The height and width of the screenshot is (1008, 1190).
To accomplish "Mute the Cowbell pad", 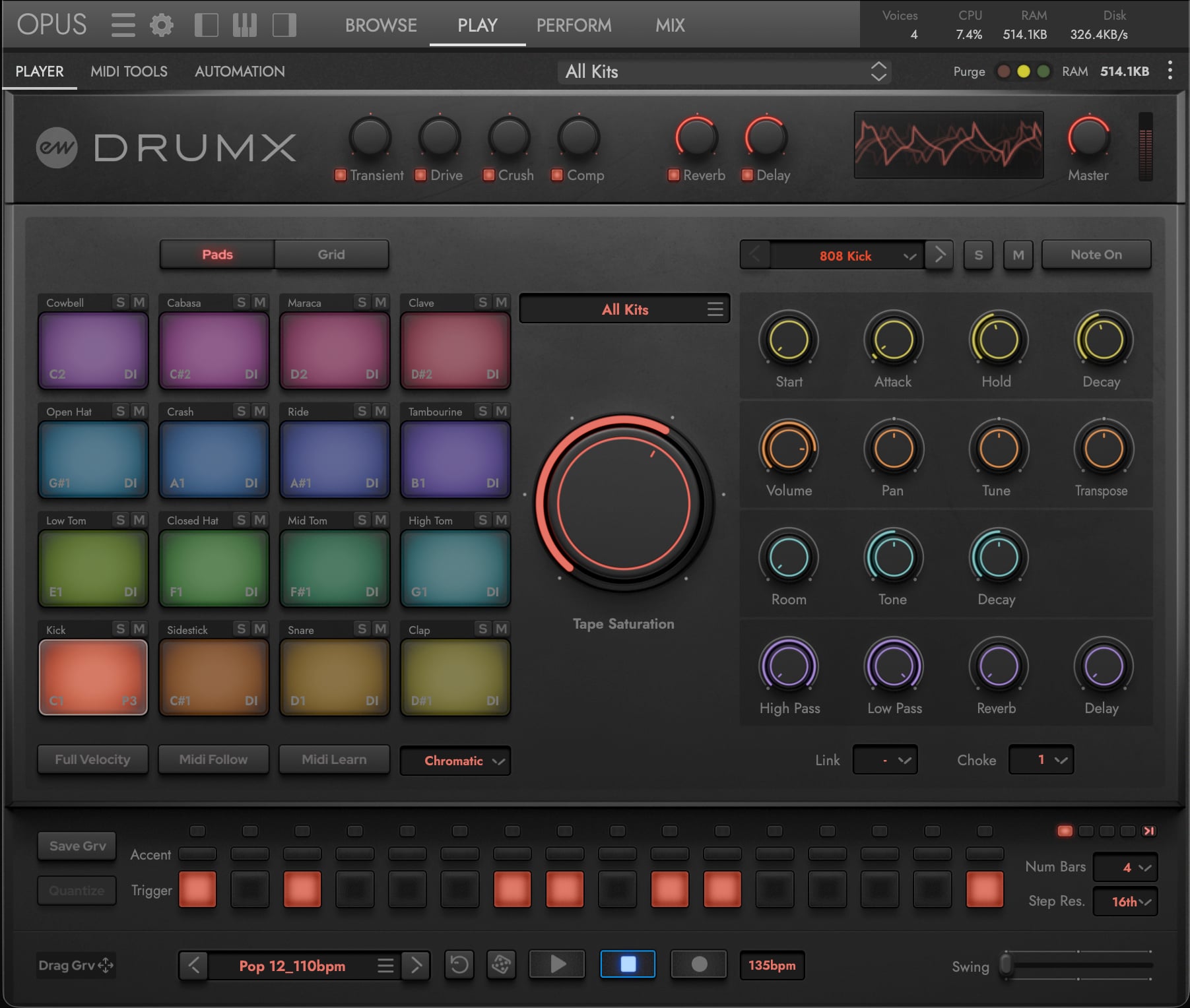I will (x=139, y=302).
